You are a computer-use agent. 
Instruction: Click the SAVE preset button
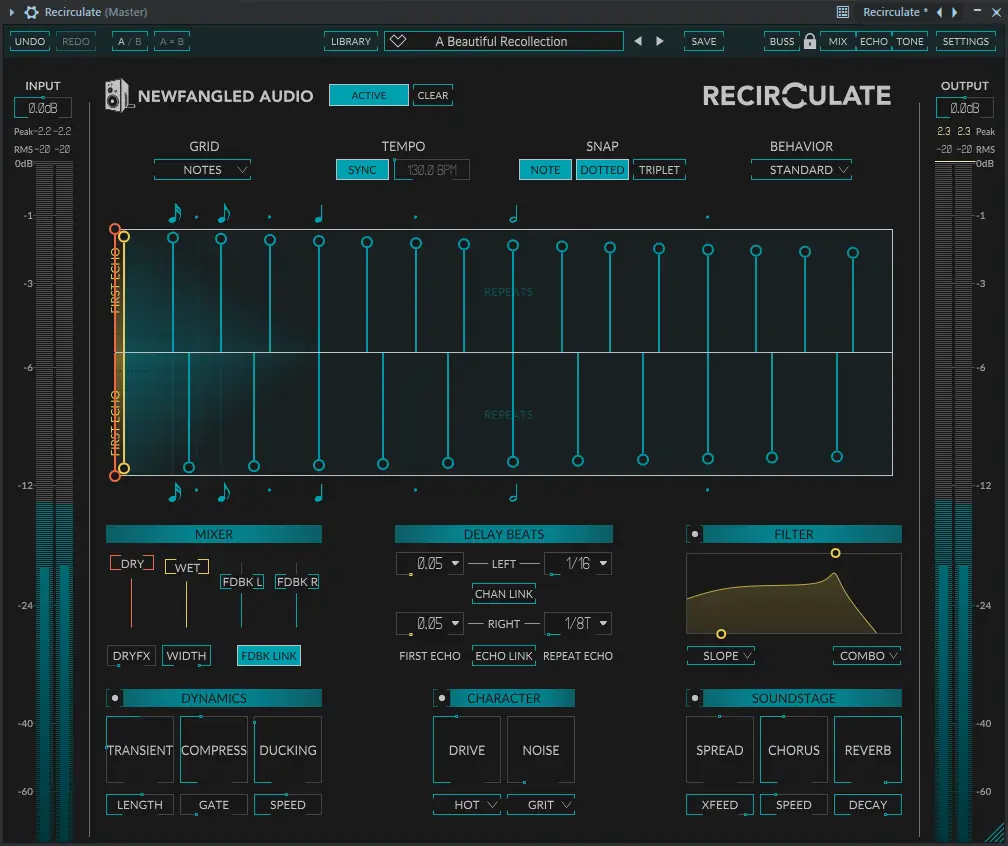[703, 41]
